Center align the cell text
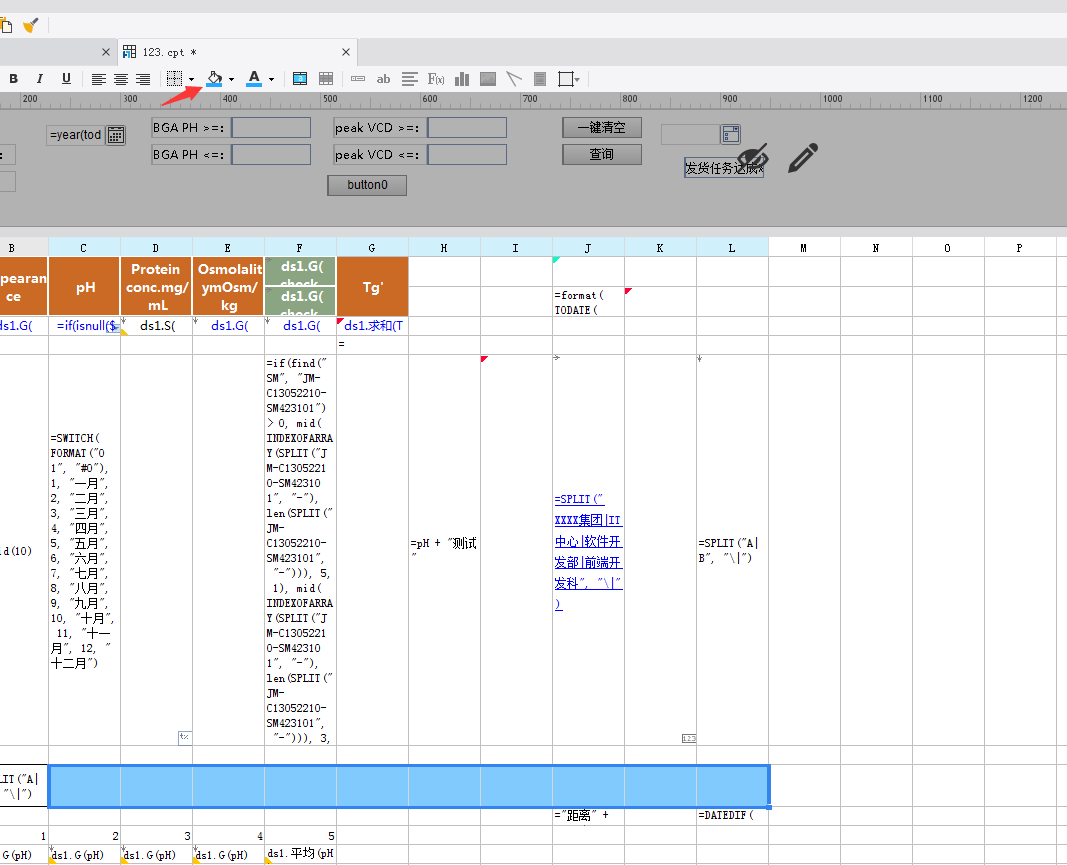This screenshot has width=1067, height=865. tap(120, 79)
